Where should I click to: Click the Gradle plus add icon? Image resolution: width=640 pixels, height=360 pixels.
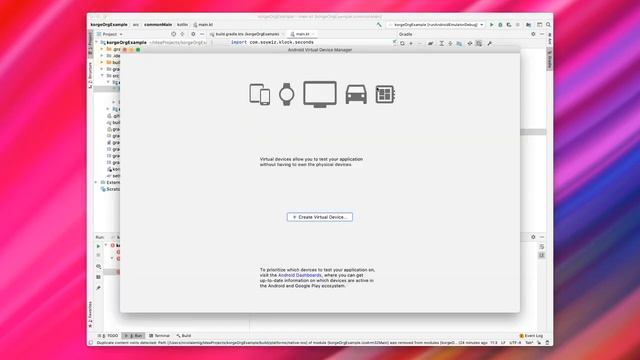(x=411, y=43)
